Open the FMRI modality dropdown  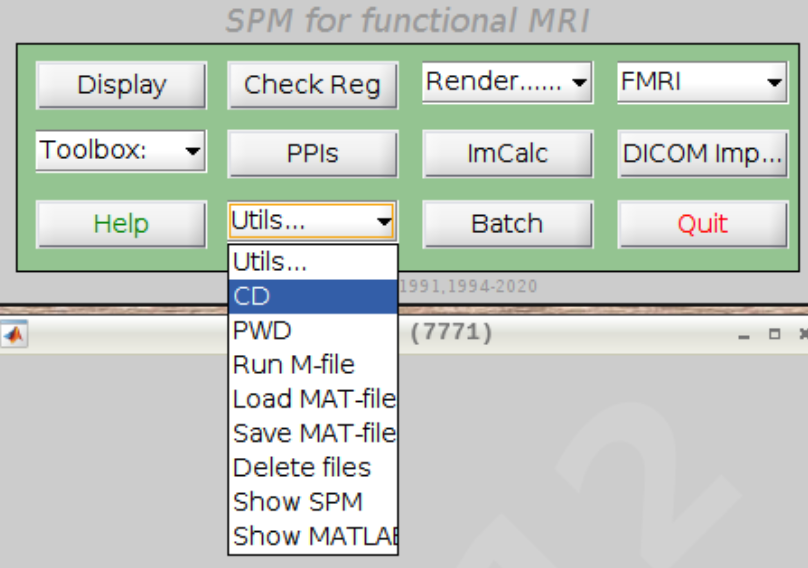point(702,82)
